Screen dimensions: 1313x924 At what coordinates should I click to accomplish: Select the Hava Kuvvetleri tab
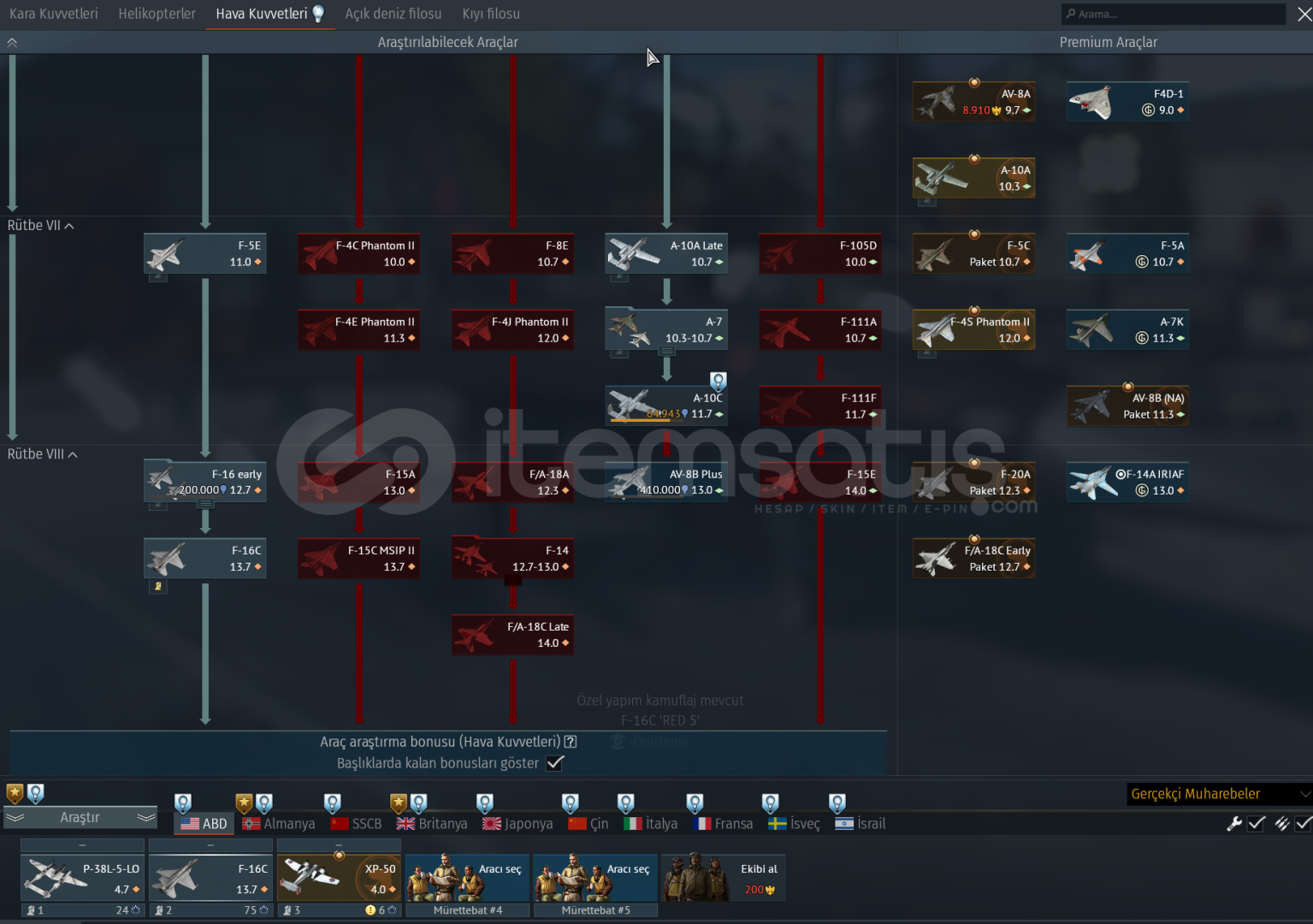(269, 14)
